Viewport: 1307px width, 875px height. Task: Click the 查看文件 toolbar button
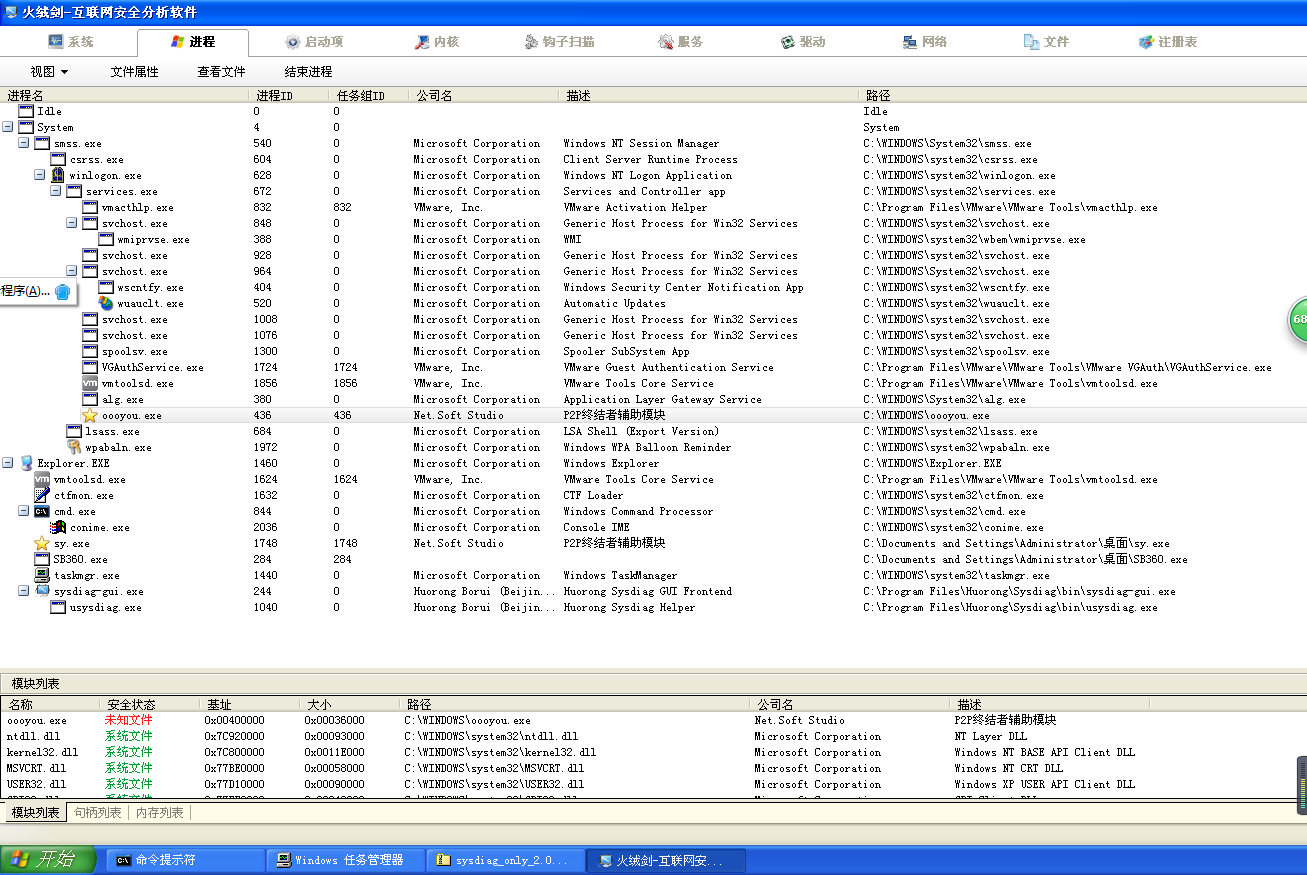coord(221,72)
